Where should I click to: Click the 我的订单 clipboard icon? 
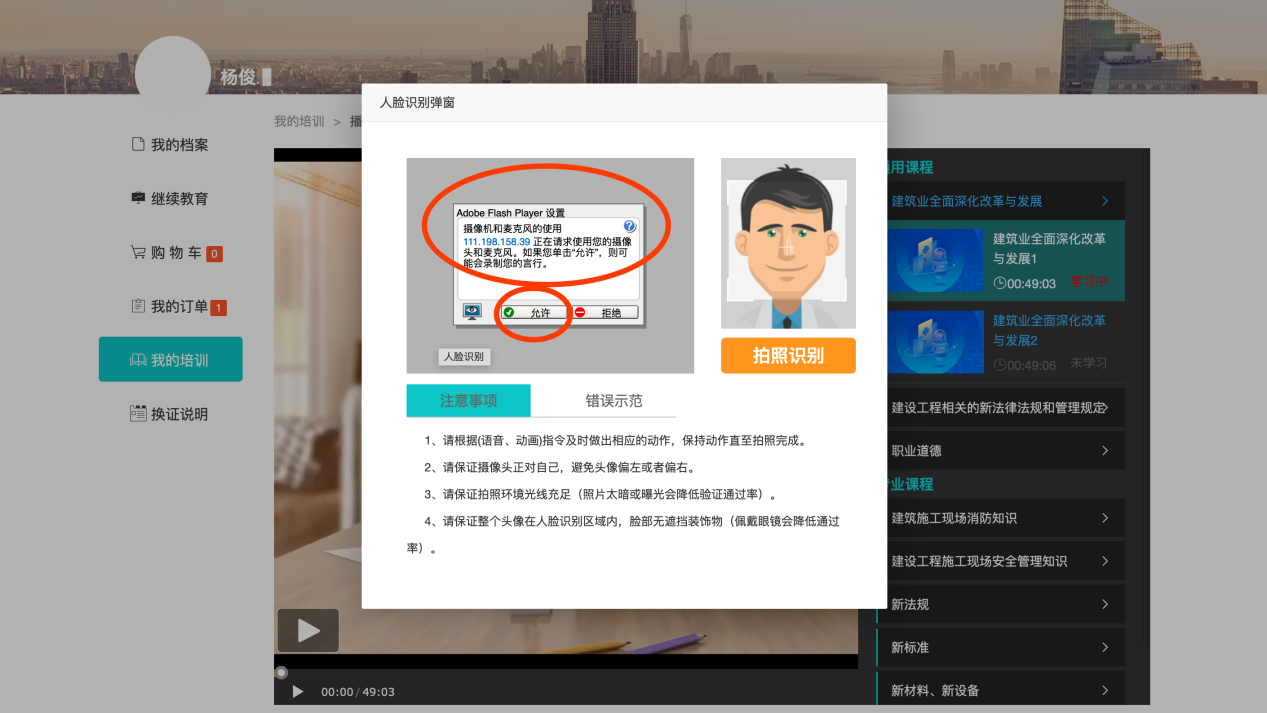[x=138, y=307]
